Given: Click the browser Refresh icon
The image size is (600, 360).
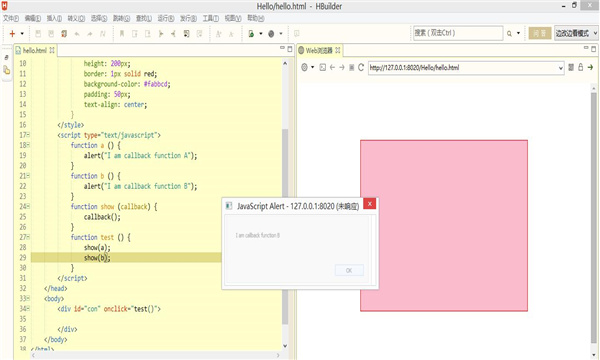Looking at the screenshot, I should click(x=361, y=67).
